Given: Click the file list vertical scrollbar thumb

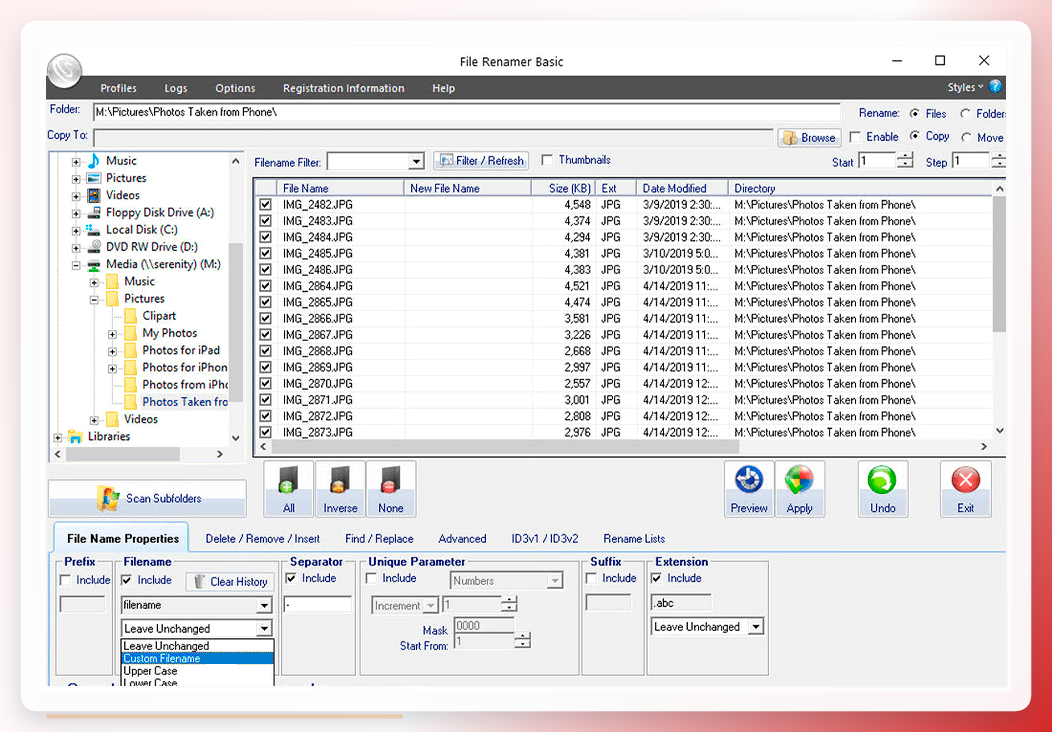Looking at the screenshot, I should [x=999, y=264].
